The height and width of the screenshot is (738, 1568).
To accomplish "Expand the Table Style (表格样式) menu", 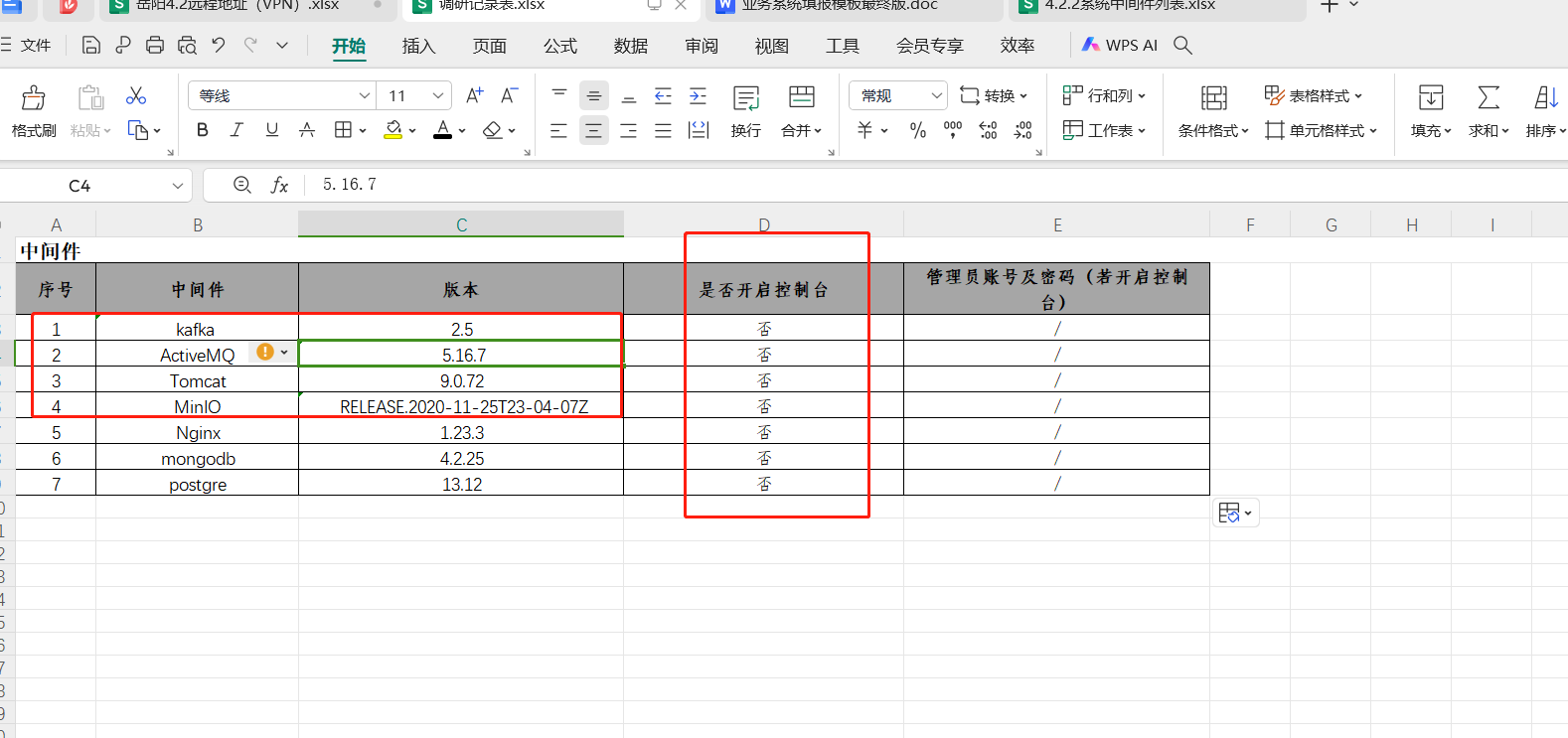I will pyautogui.click(x=1313, y=95).
